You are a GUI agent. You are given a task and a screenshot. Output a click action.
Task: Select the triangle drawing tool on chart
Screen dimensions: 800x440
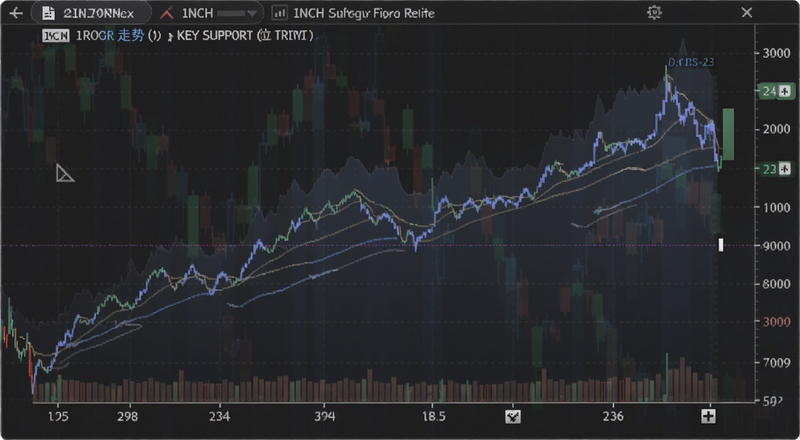[64, 173]
